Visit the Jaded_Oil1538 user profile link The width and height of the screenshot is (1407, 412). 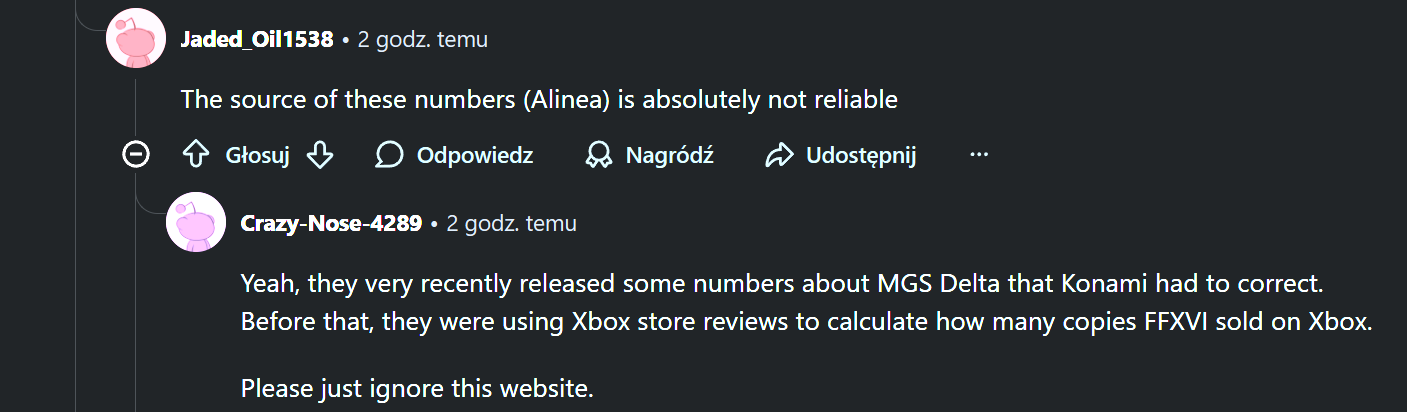[x=257, y=40]
